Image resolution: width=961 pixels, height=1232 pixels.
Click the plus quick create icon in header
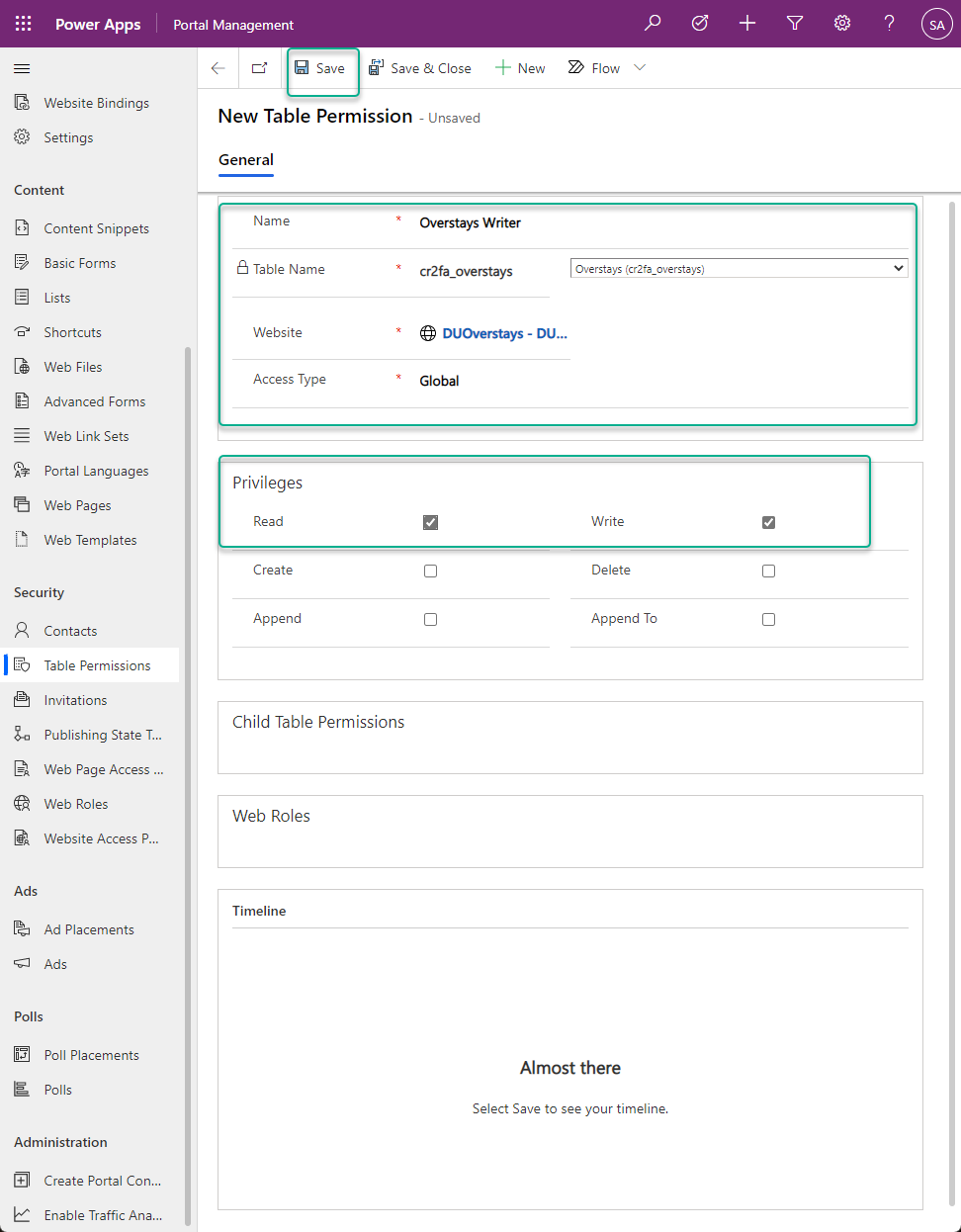tap(747, 23)
